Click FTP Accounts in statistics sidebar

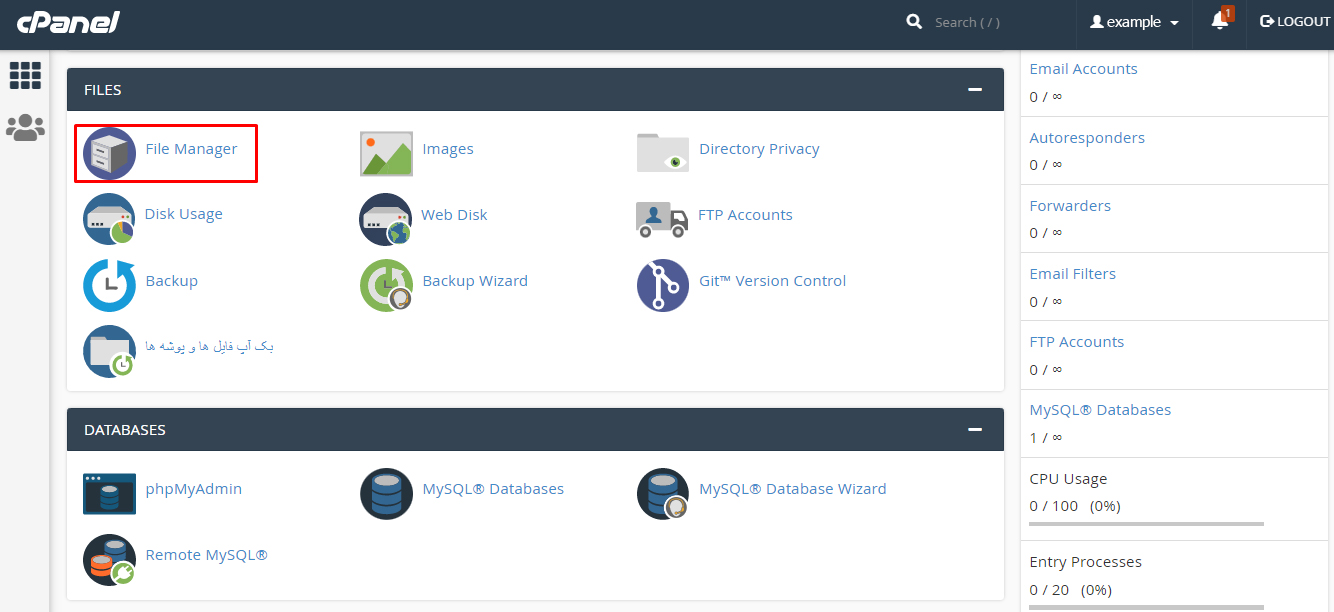1077,342
